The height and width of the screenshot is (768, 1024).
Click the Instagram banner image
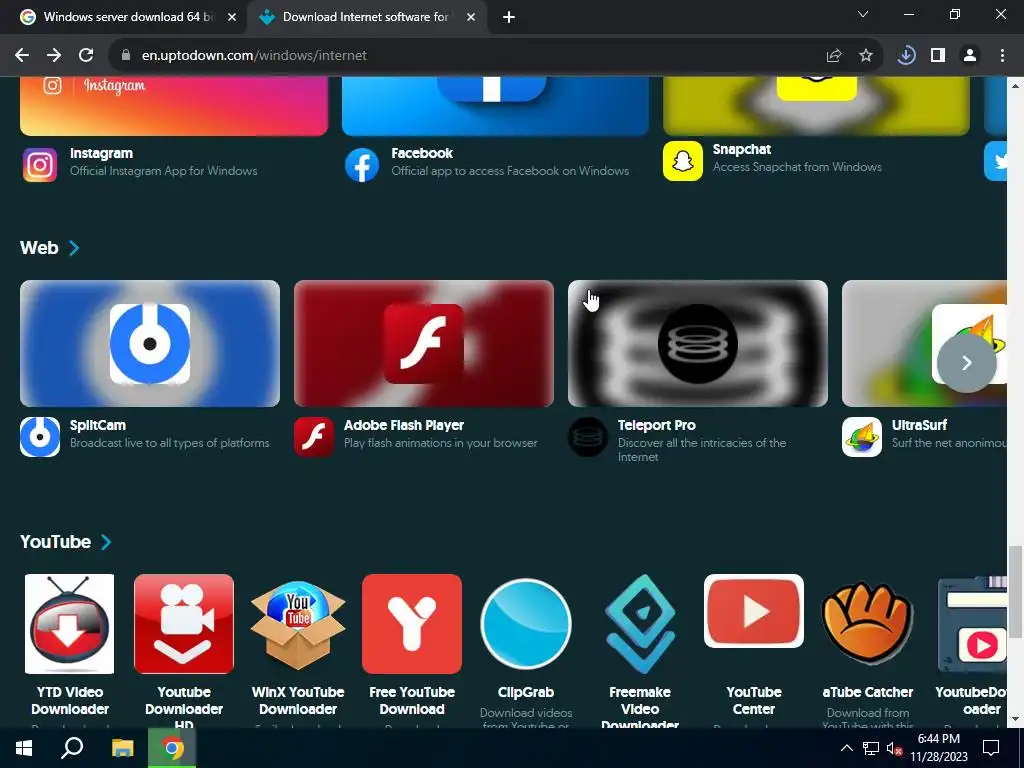[174, 106]
